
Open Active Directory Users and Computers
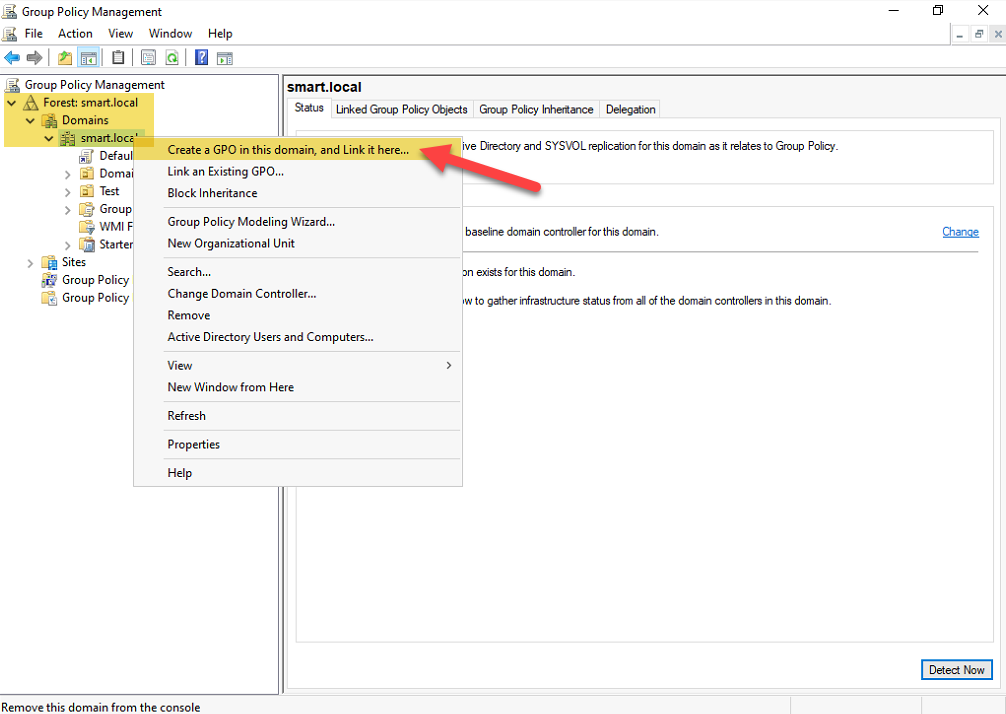click(x=298, y=337)
